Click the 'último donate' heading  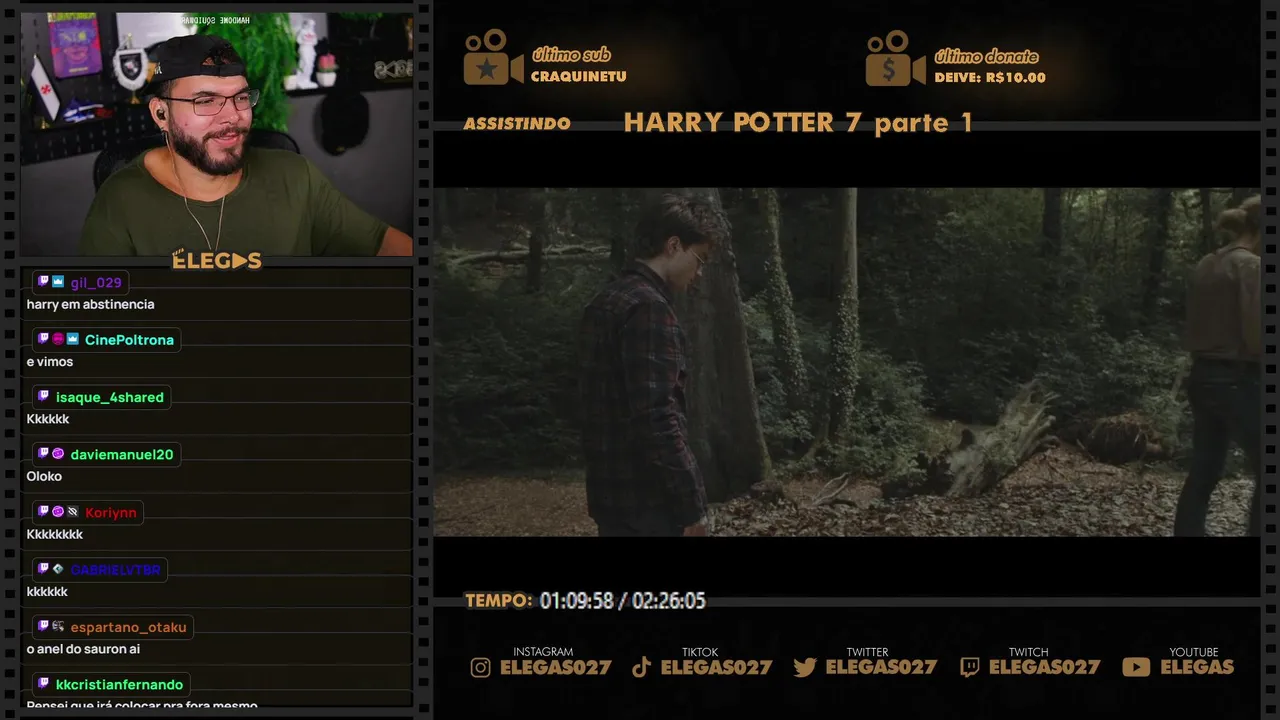tap(986, 57)
